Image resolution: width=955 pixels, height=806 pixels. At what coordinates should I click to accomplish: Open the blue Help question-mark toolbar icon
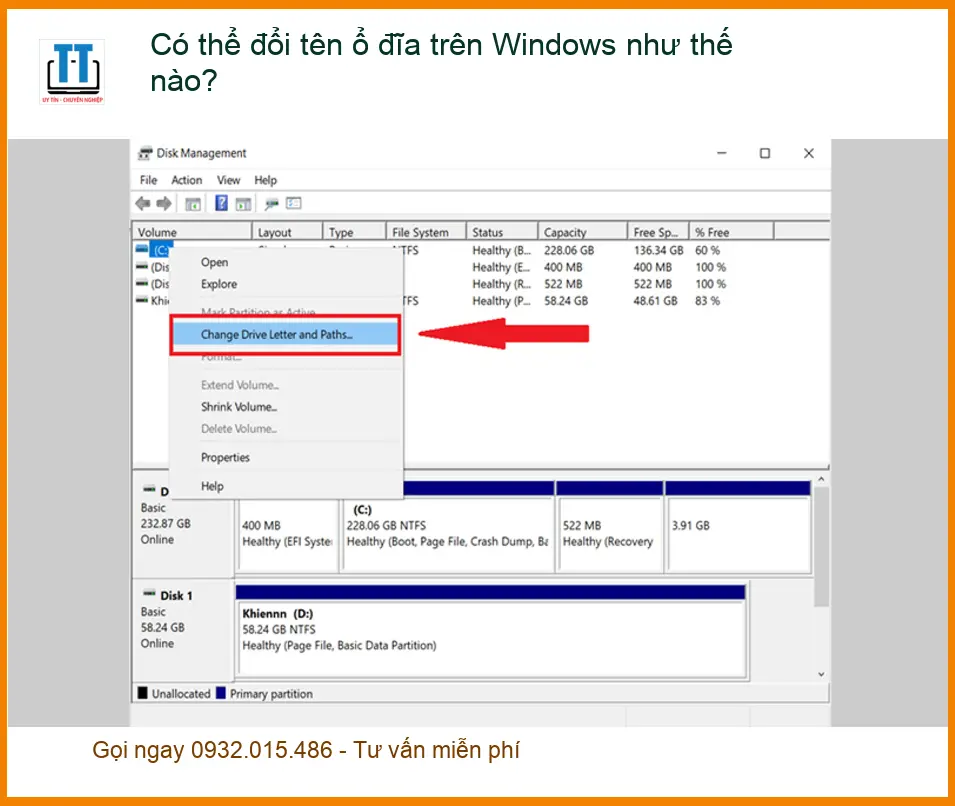tap(222, 203)
